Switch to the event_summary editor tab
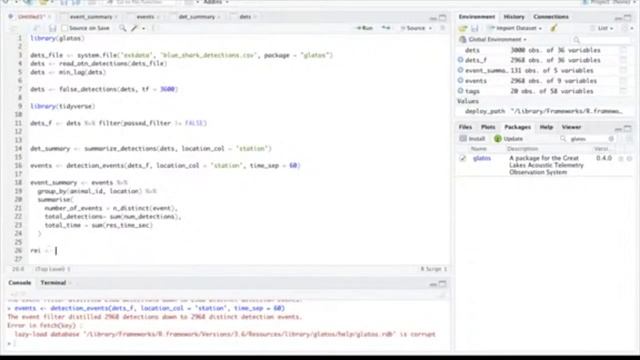 (x=91, y=17)
